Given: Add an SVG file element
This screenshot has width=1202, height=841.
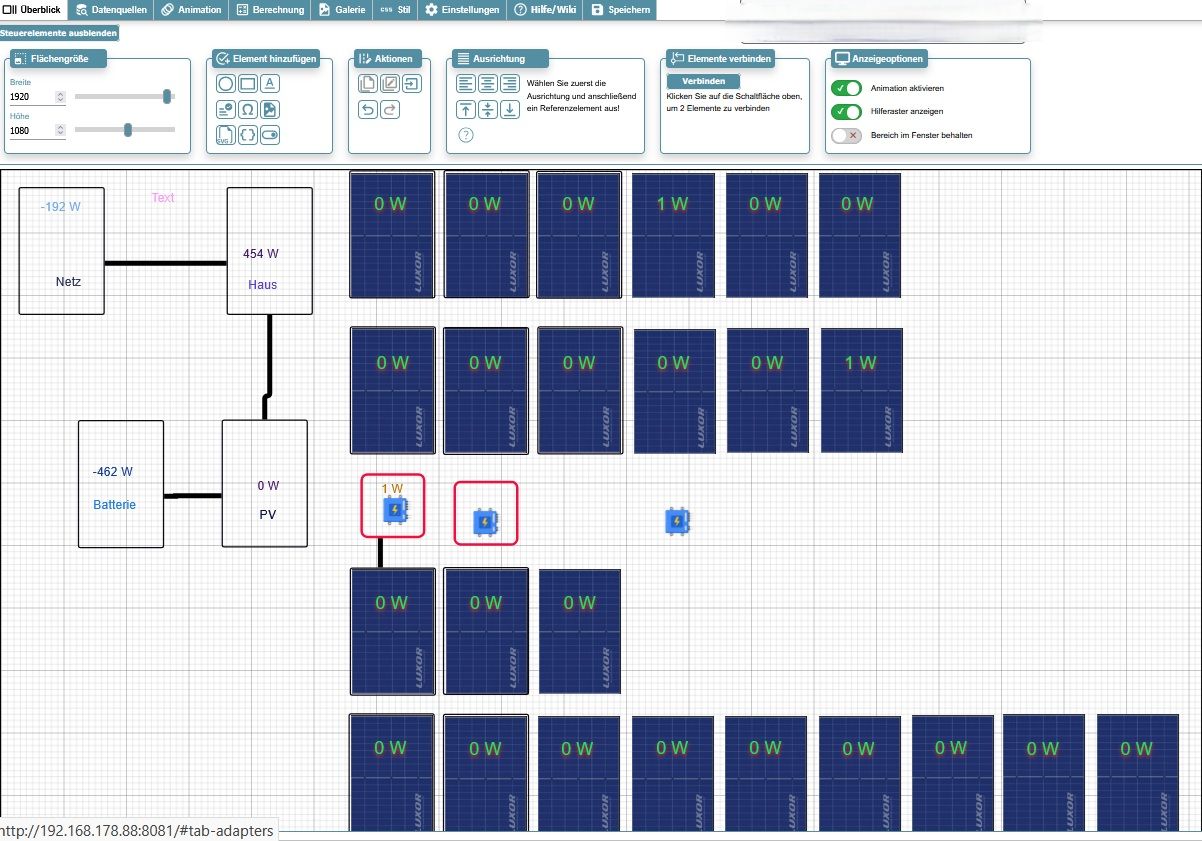Looking at the screenshot, I should pos(226,135).
